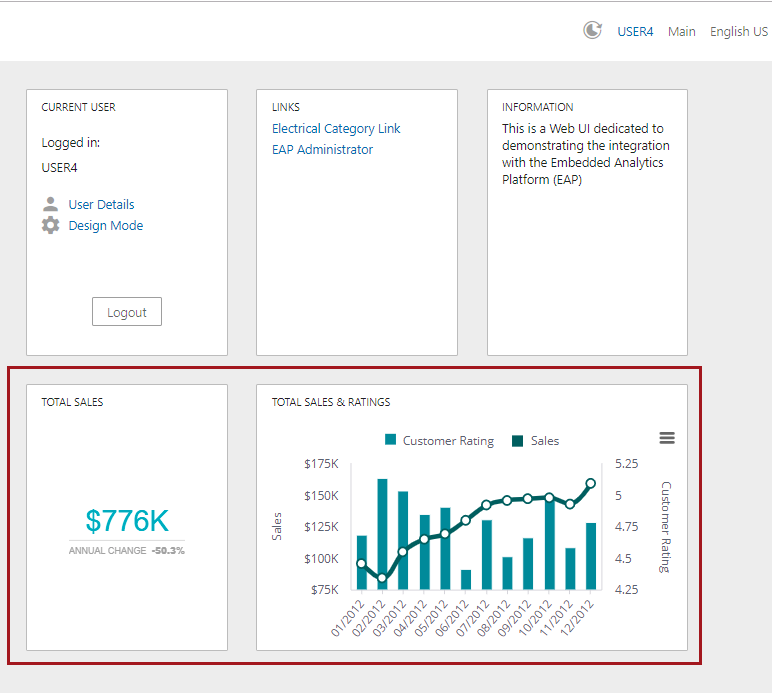Click the Logout button
The width and height of the screenshot is (772, 693).
pyautogui.click(x=127, y=312)
